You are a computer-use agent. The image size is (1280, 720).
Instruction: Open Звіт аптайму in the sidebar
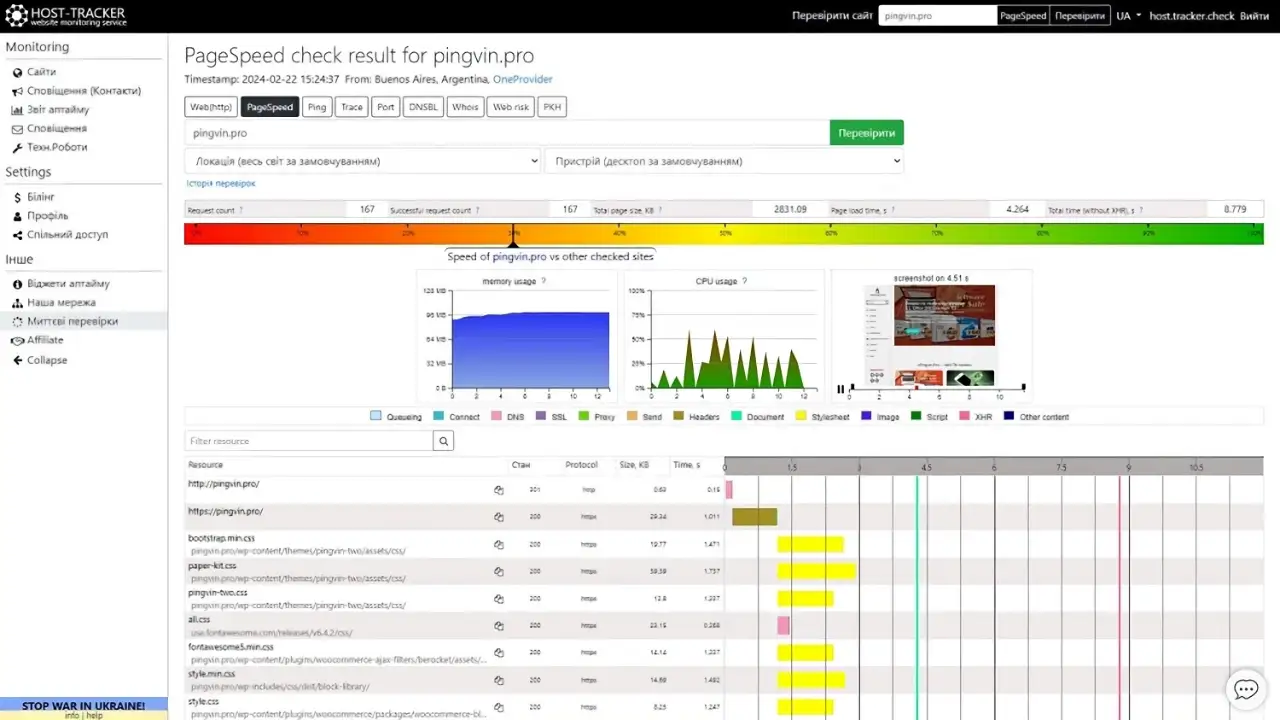[x=58, y=110]
